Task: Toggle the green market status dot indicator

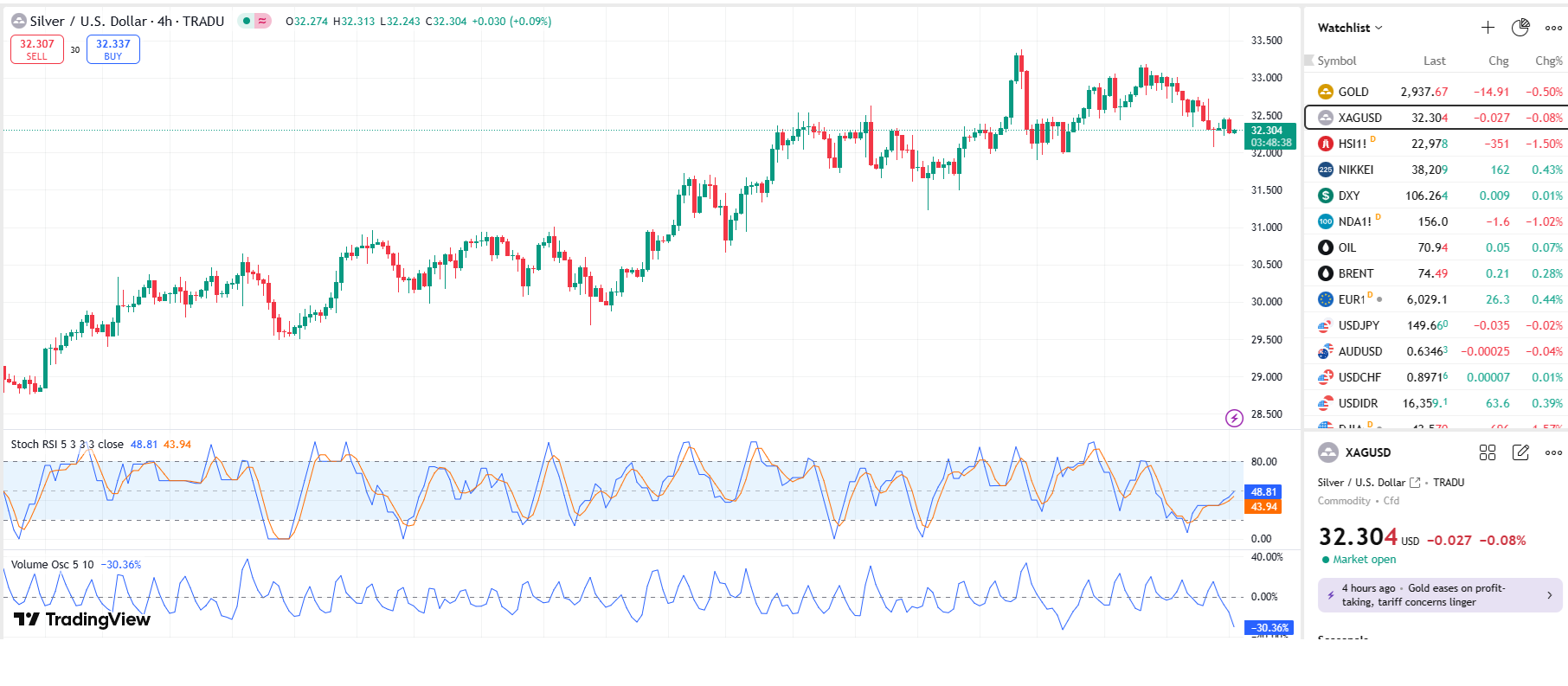Action: (x=247, y=22)
